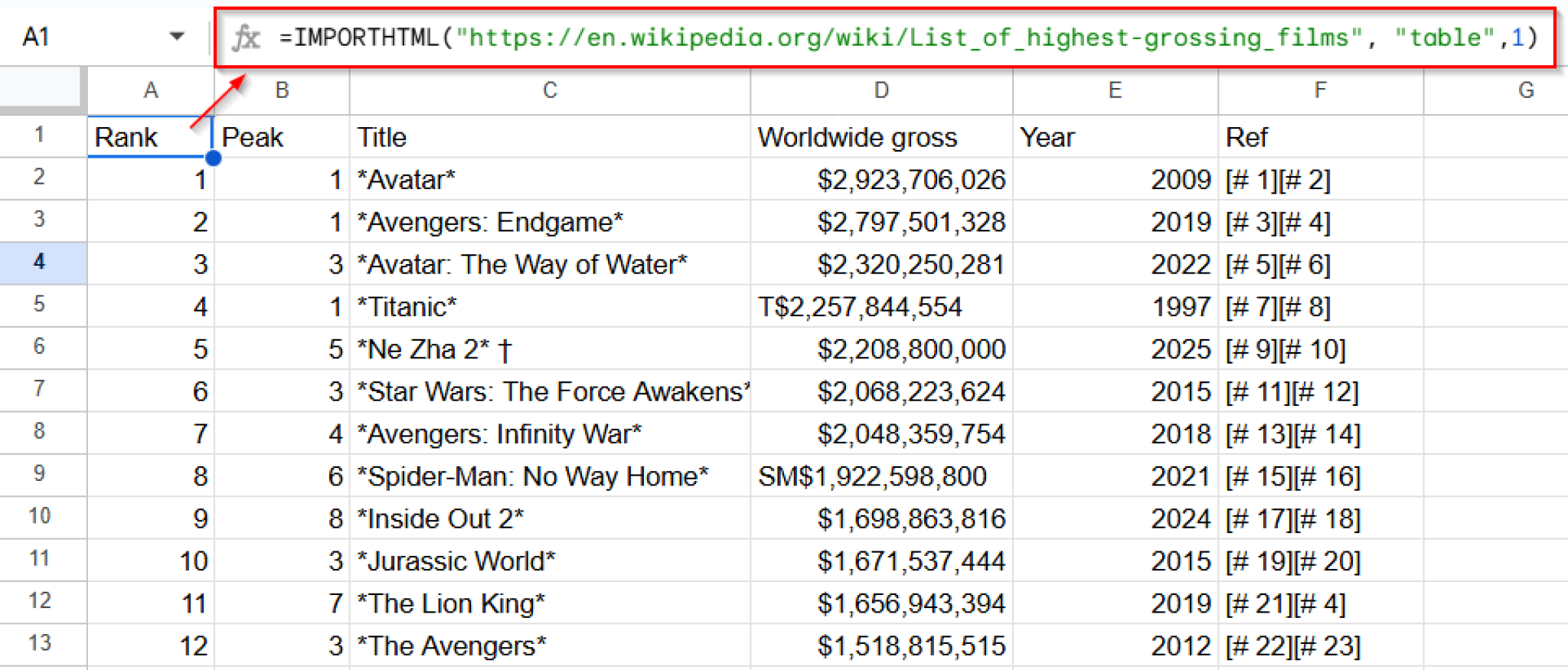Click the year 2024 cell
Image resolution: width=1568 pixels, height=670 pixels.
tap(1115, 519)
